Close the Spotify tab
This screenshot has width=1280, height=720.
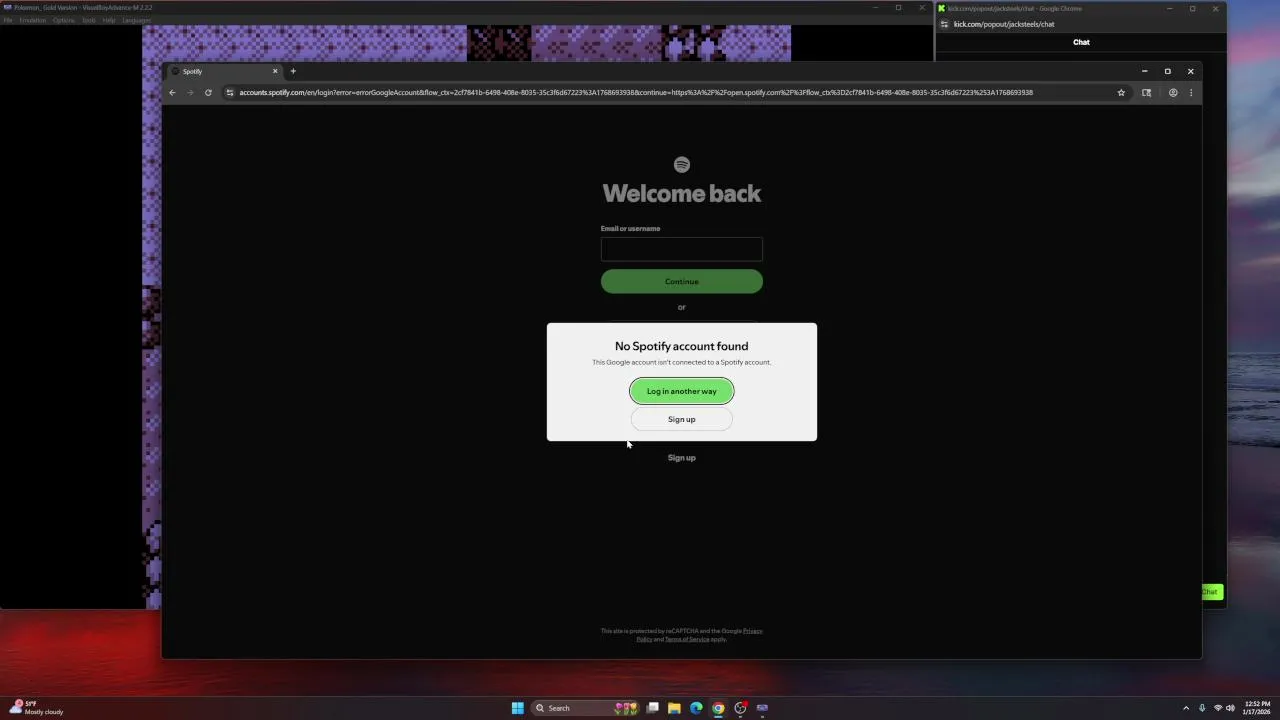tap(275, 71)
